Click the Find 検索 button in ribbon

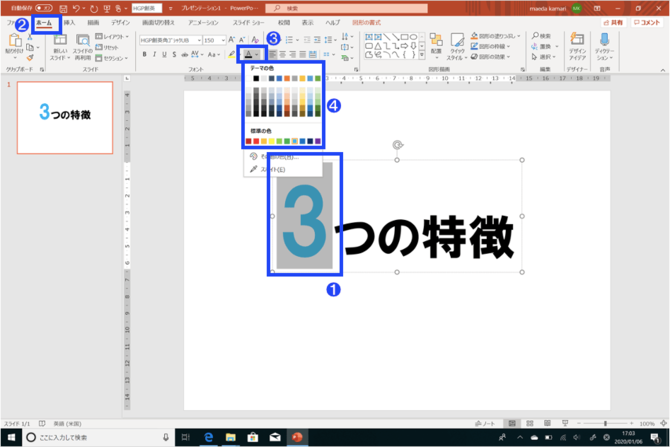tap(541, 36)
